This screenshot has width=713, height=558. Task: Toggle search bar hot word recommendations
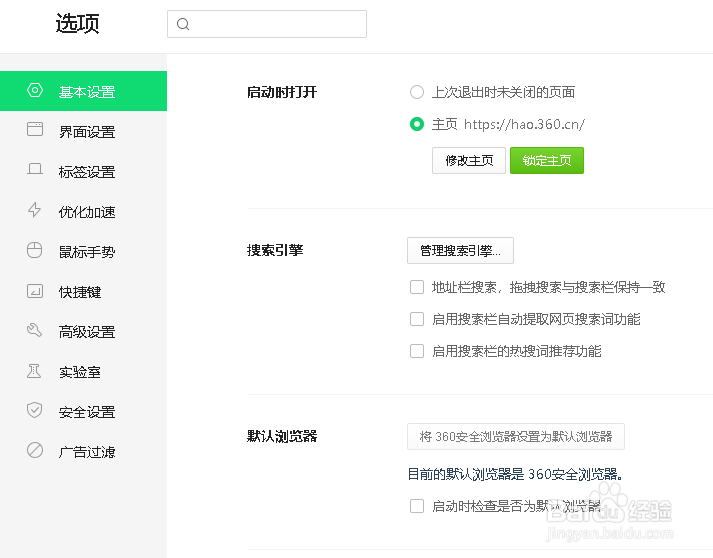click(417, 351)
